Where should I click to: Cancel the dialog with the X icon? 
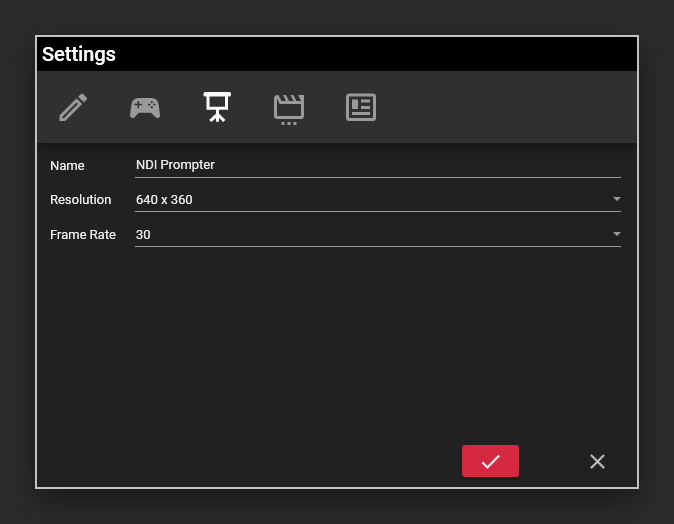pos(597,461)
